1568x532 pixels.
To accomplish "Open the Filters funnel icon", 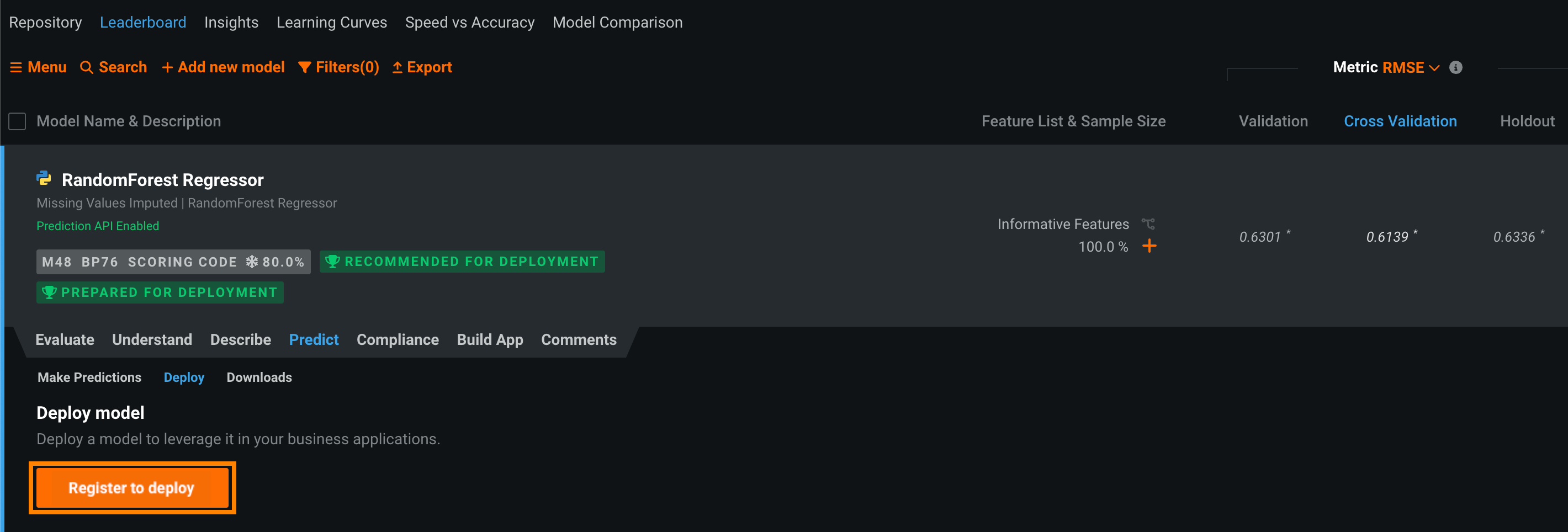I will click(x=304, y=67).
